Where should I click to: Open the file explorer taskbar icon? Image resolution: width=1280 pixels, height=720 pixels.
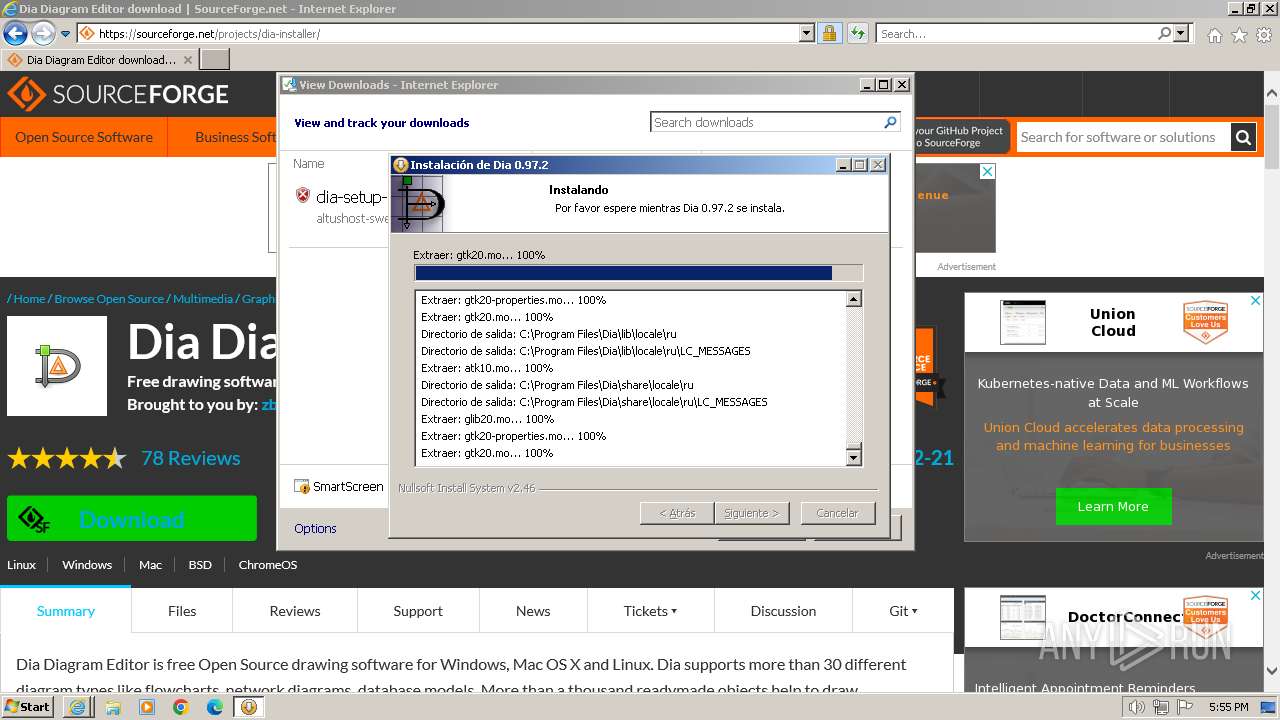[113, 707]
